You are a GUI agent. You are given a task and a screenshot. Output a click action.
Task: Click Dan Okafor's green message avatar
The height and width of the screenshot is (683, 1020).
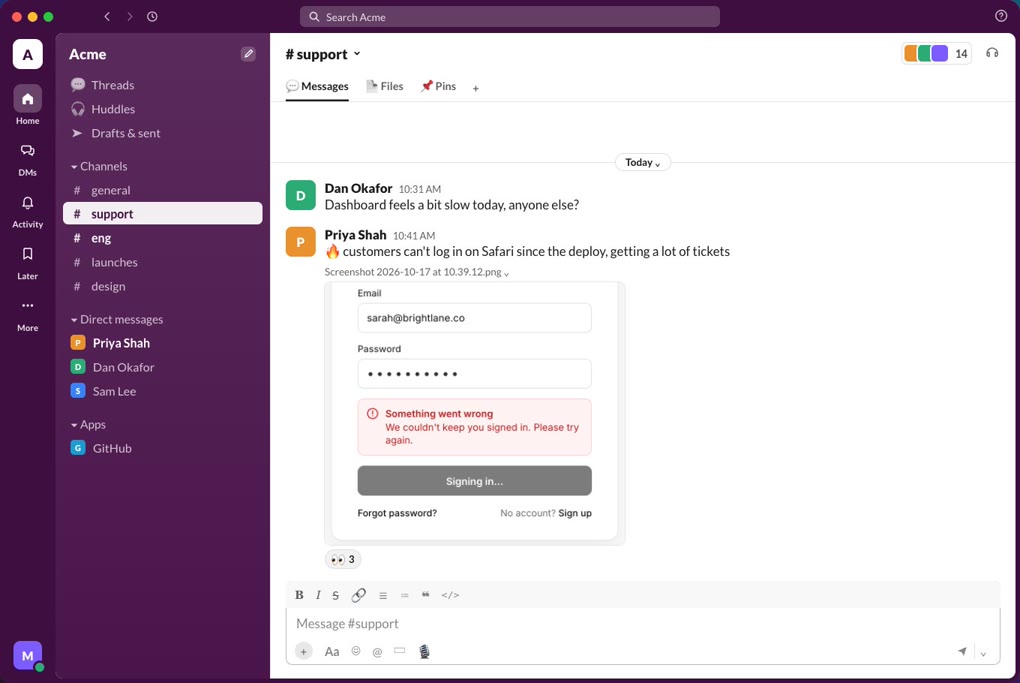click(301, 195)
